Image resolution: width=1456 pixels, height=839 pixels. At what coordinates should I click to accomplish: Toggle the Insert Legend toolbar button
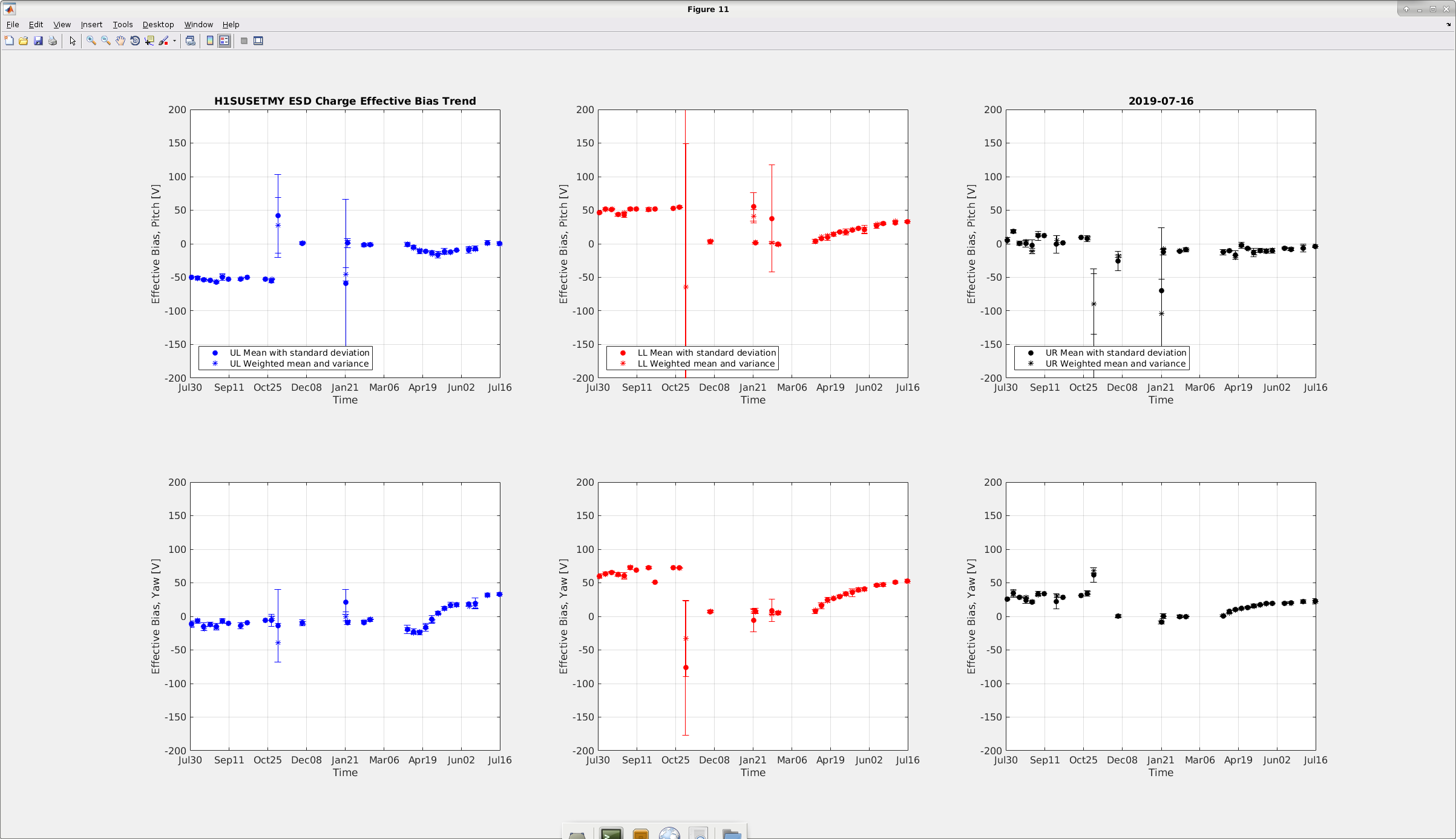click(225, 41)
